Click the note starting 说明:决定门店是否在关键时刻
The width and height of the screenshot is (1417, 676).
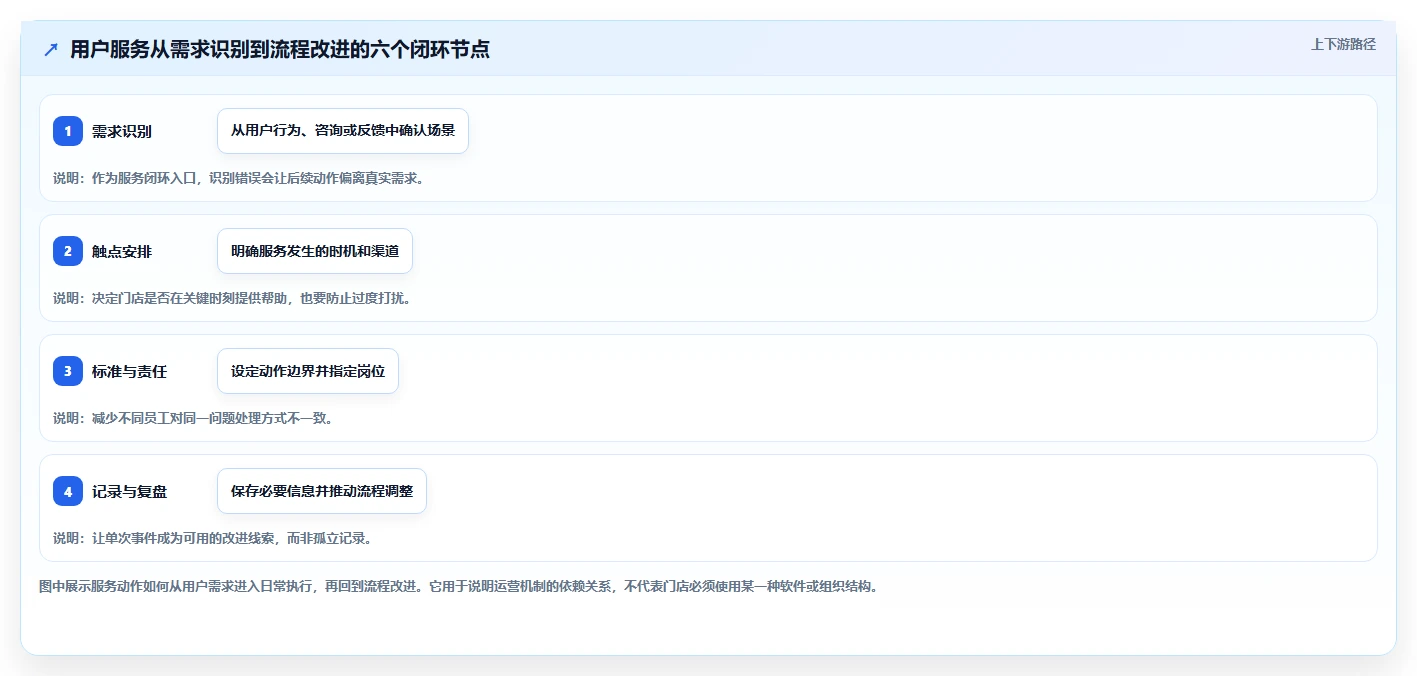232,298
